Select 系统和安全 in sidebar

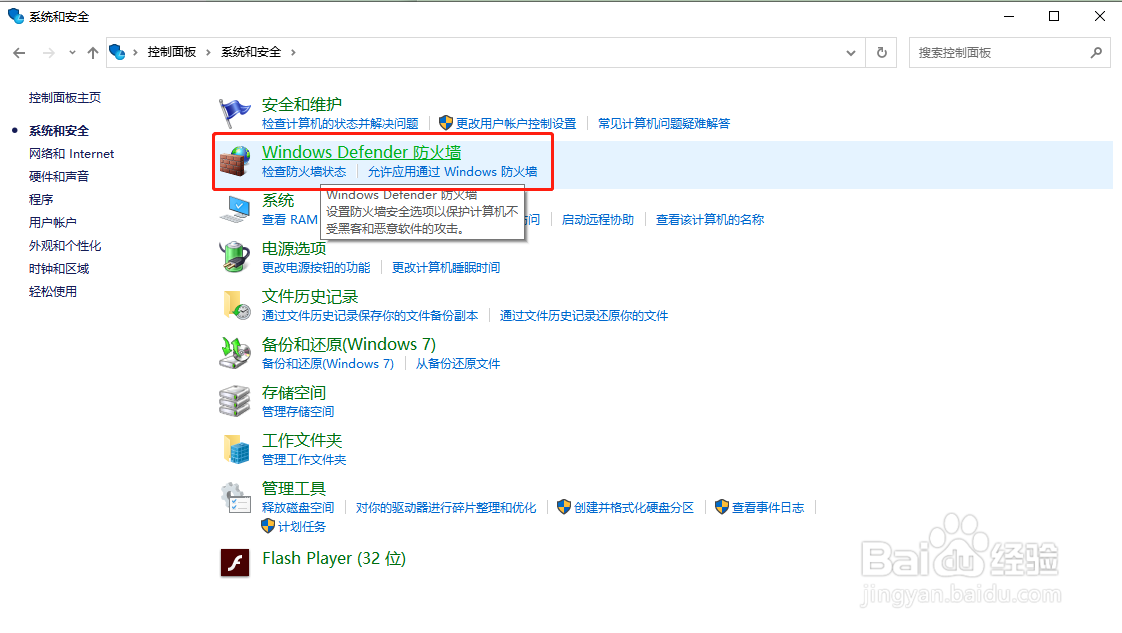coord(59,131)
